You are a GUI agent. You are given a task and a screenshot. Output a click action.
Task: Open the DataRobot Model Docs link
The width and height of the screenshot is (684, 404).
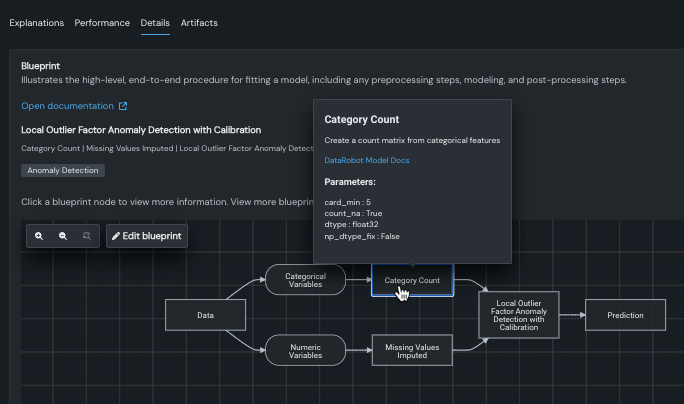click(367, 160)
